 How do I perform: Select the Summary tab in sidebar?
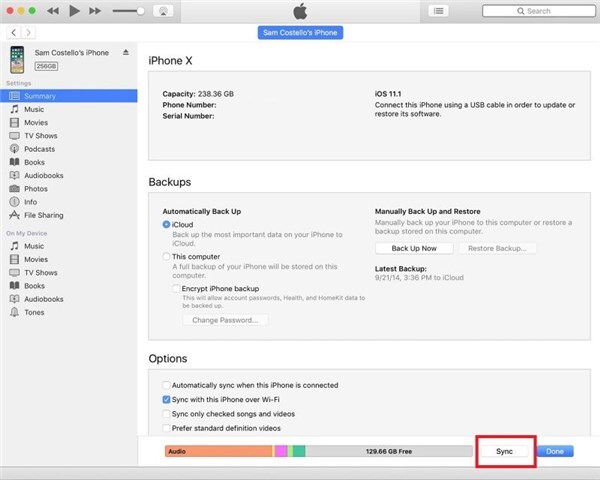coord(41,96)
